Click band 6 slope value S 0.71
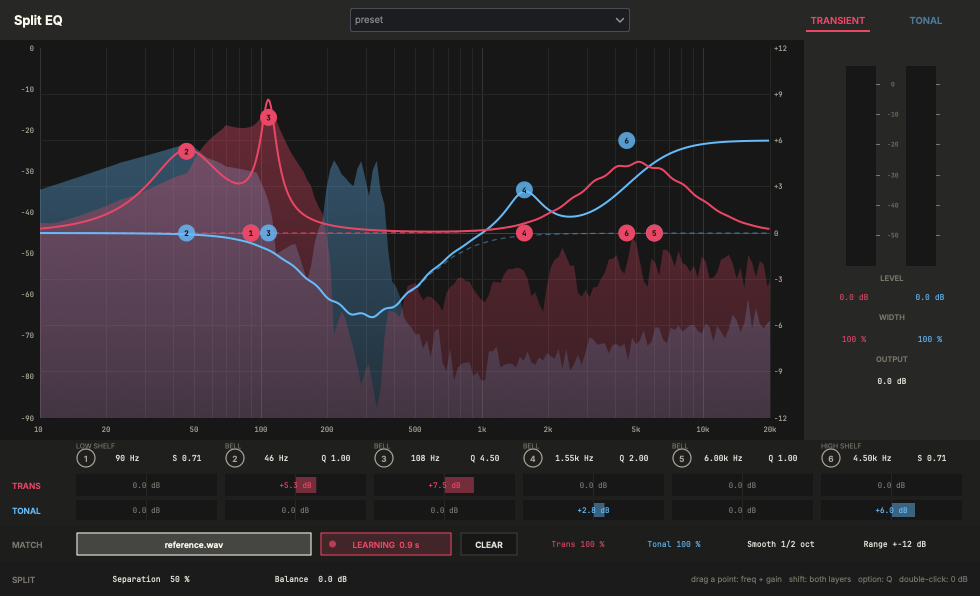Viewport: 980px width, 596px height. coord(931,458)
